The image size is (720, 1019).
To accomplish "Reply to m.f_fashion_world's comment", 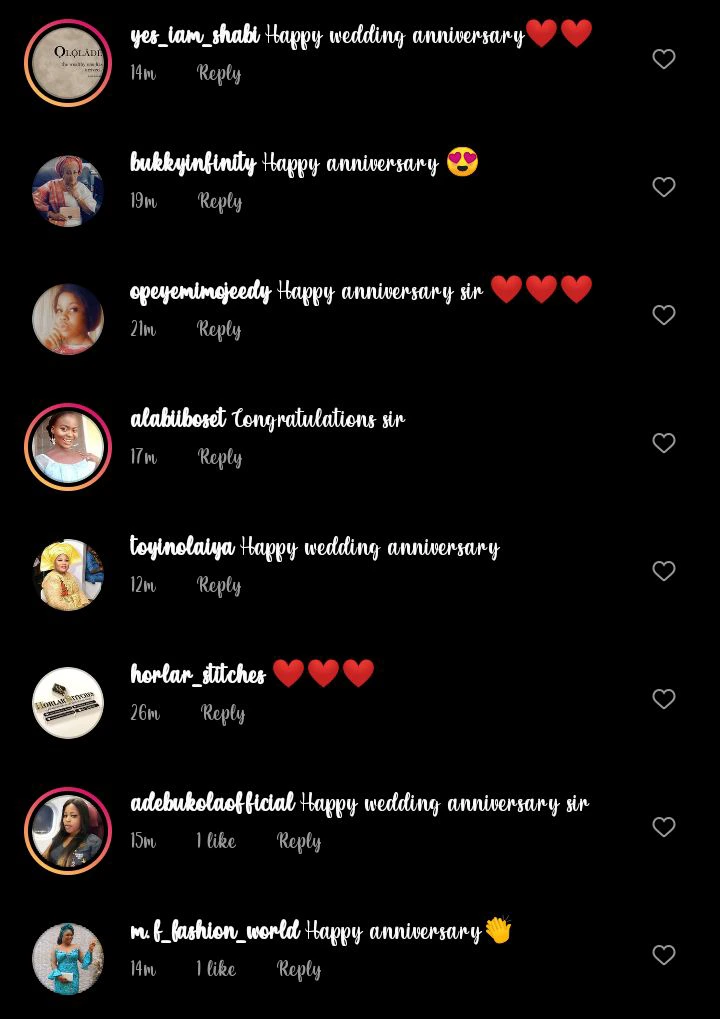I will coord(299,970).
